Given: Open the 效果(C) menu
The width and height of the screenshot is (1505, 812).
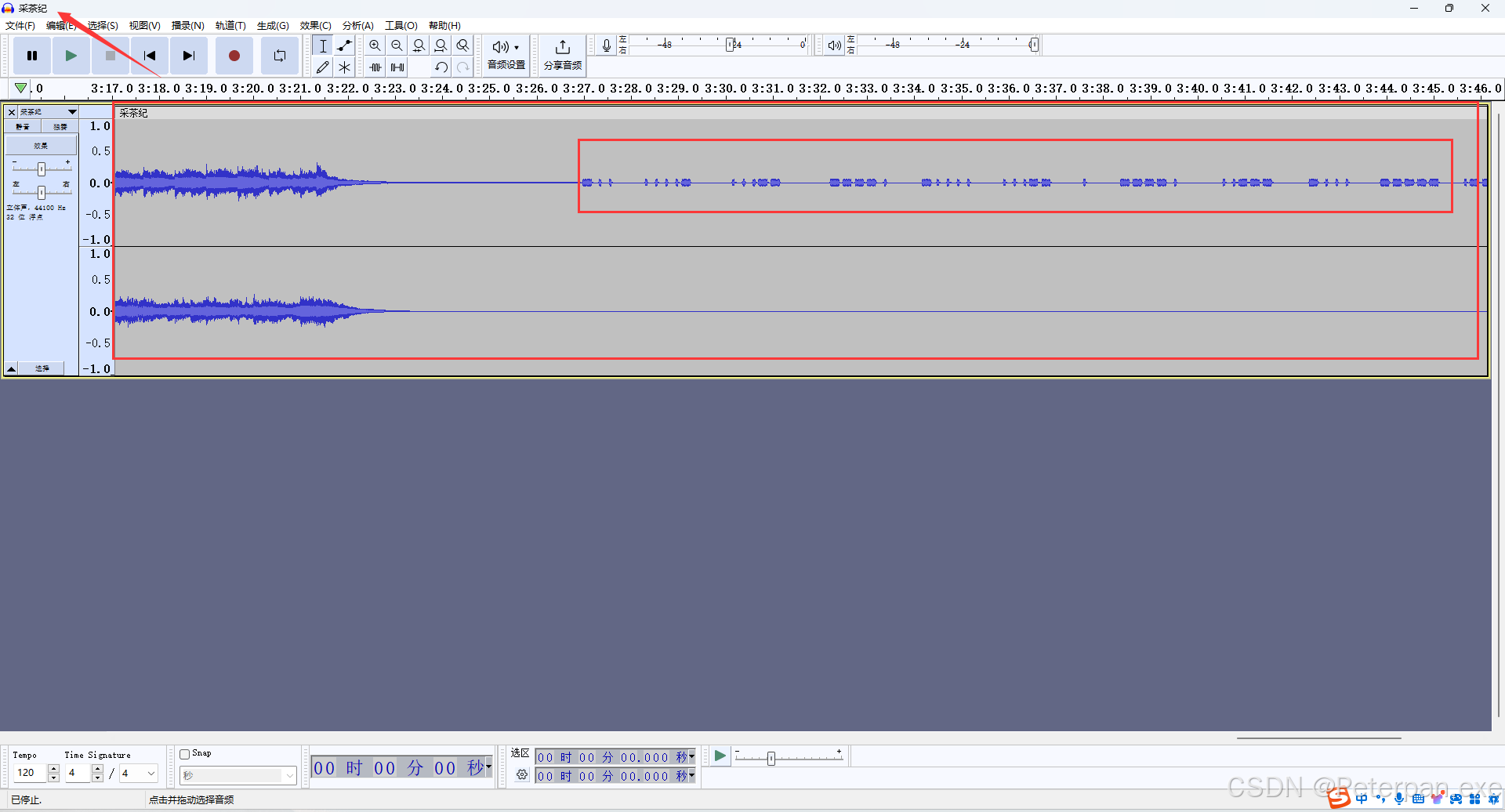Looking at the screenshot, I should coord(316,26).
